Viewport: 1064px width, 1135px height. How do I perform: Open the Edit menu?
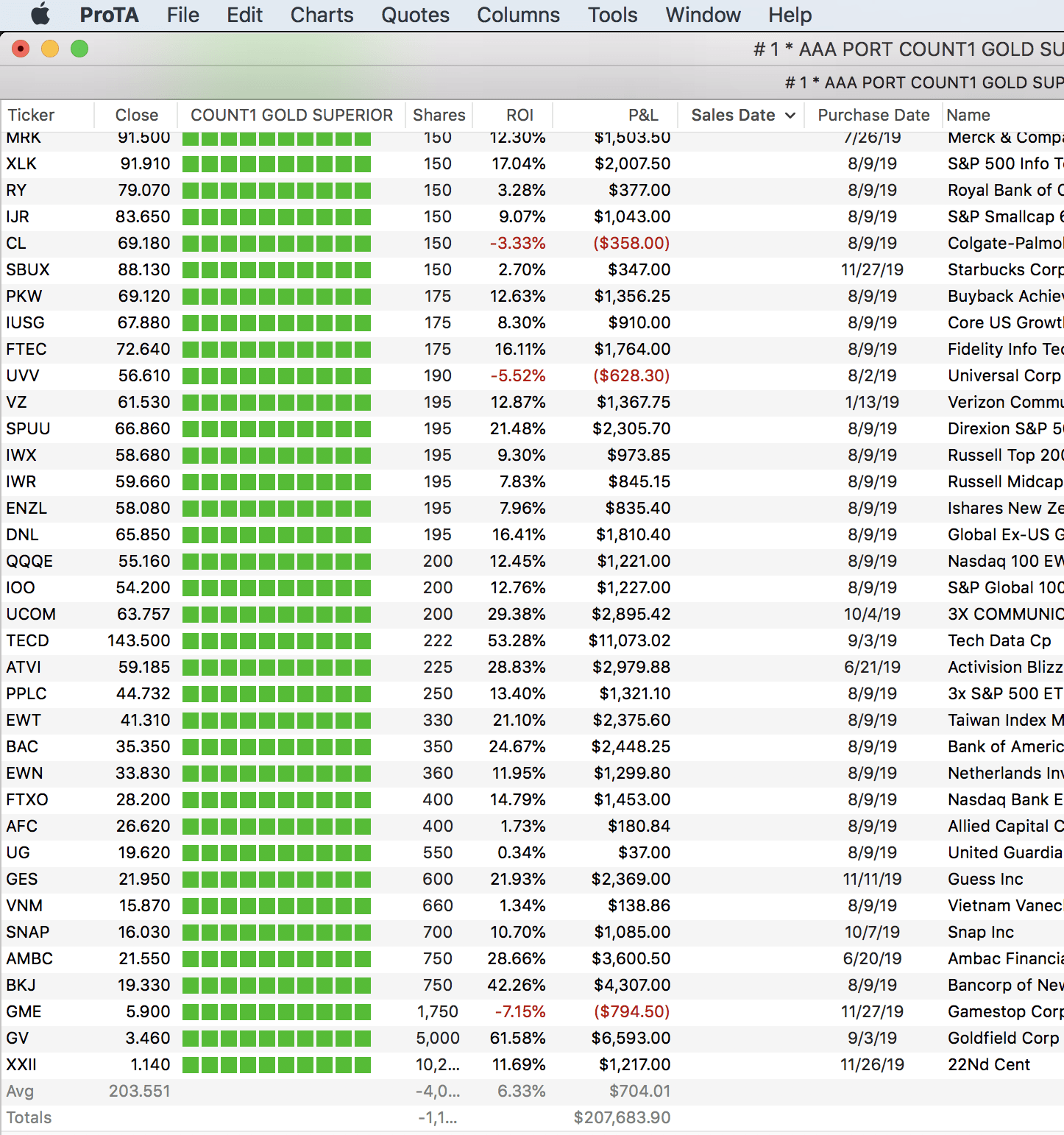[x=244, y=15]
